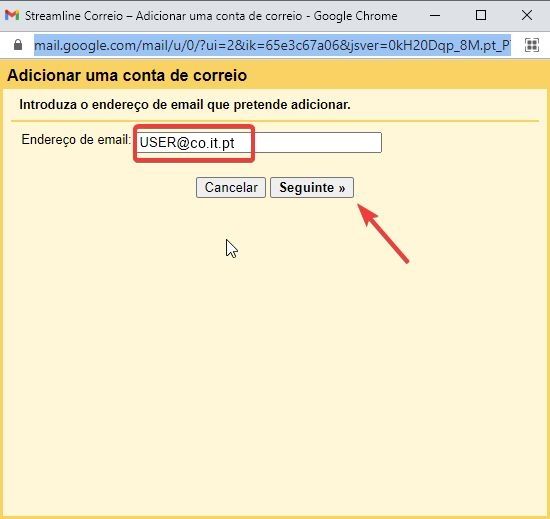Viewport: 550px width, 519px height.
Task: Click the divider line under instruction text
Action: click(275, 121)
